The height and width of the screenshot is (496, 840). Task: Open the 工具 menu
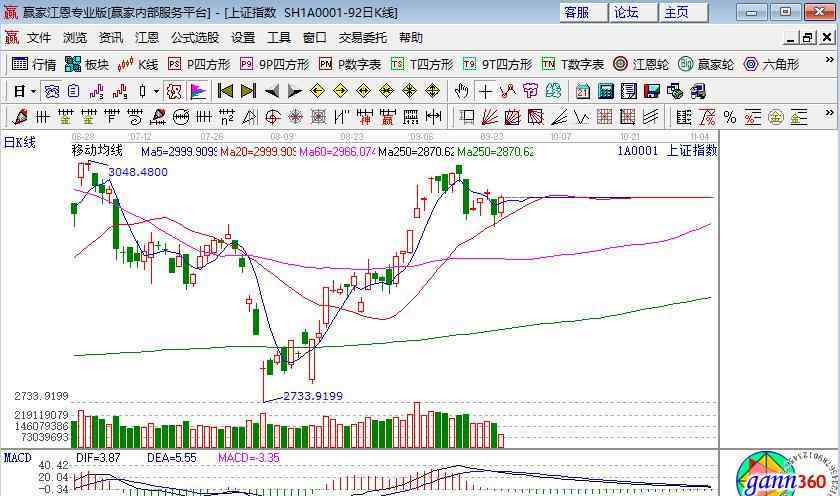(x=279, y=38)
